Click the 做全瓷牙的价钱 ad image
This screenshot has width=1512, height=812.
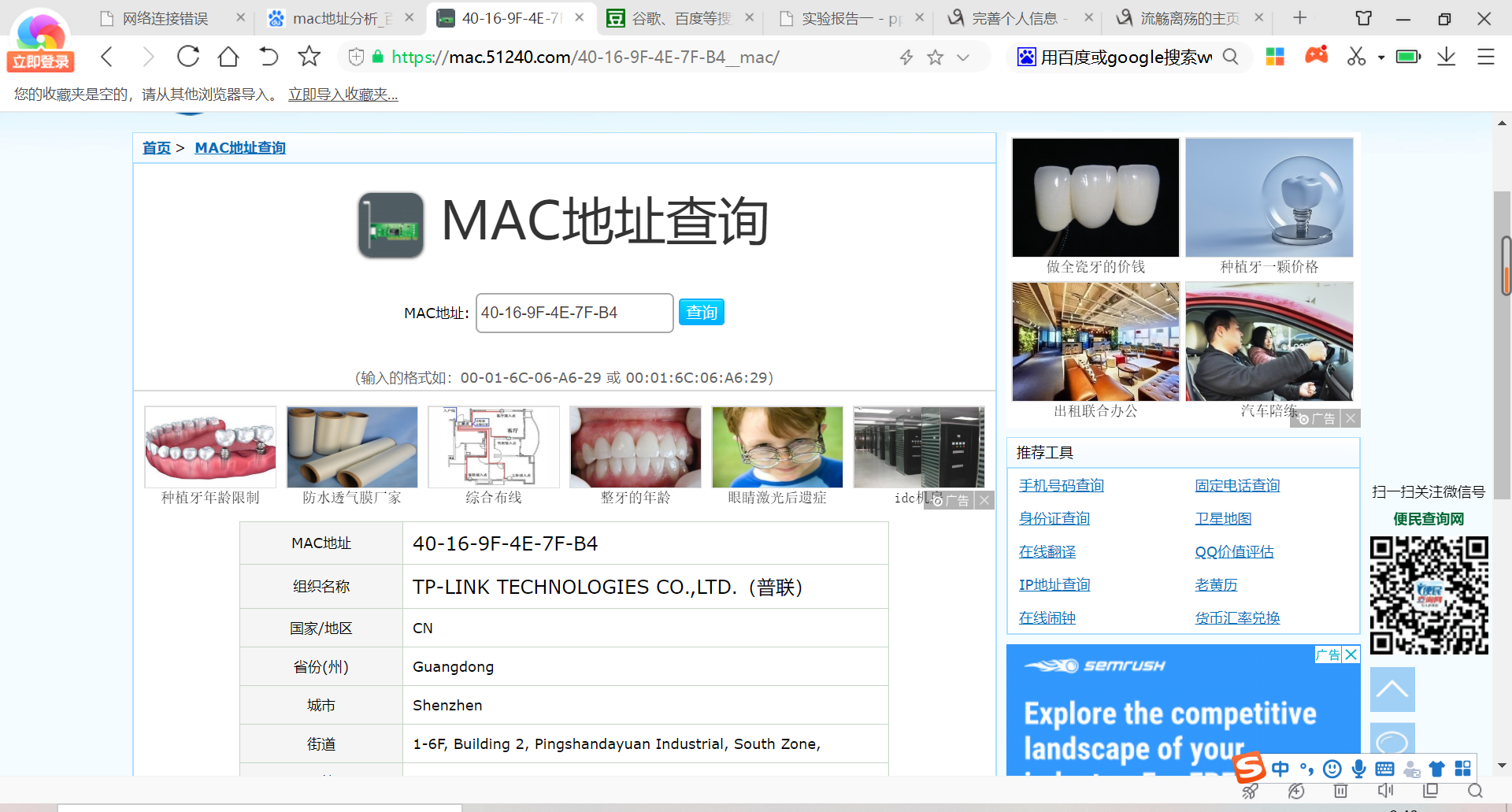tap(1095, 198)
